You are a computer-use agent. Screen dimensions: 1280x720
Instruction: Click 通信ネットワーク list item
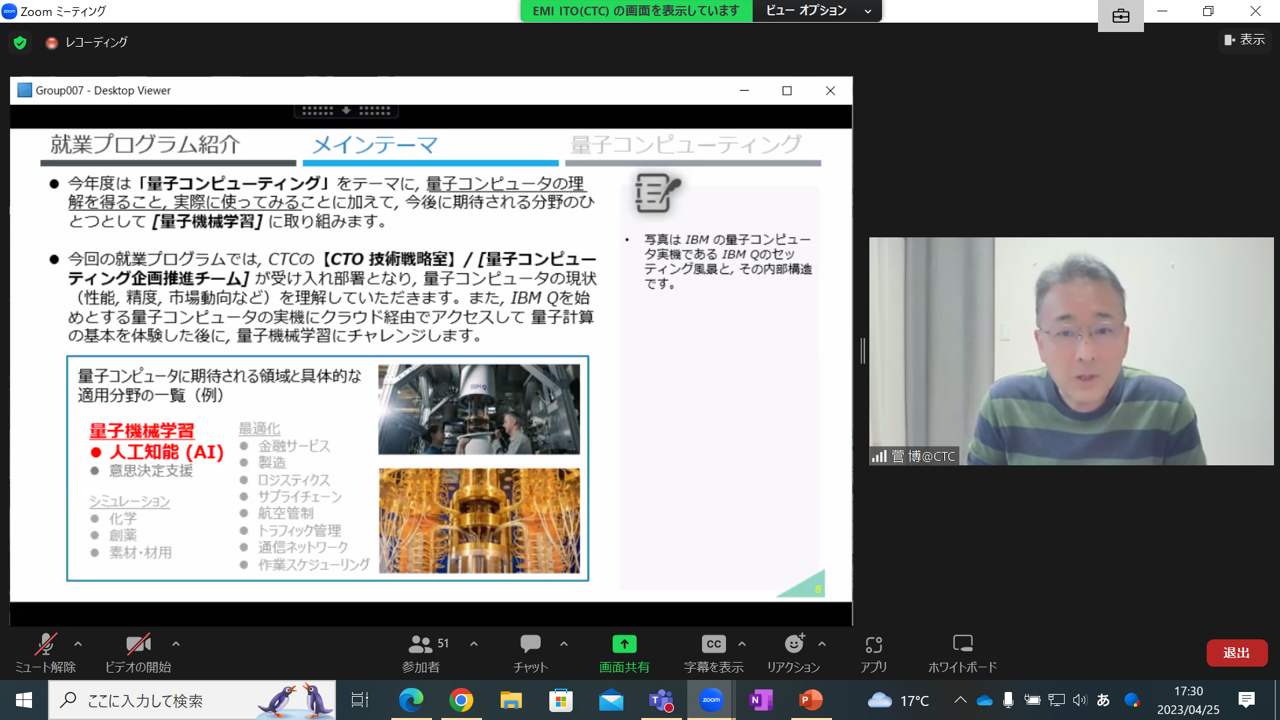(x=303, y=548)
